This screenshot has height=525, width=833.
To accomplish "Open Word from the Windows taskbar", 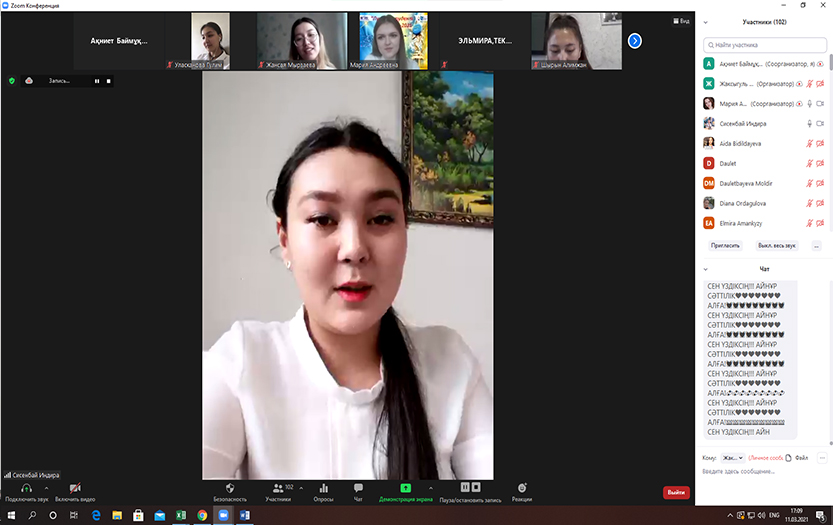I will click(243, 515).
